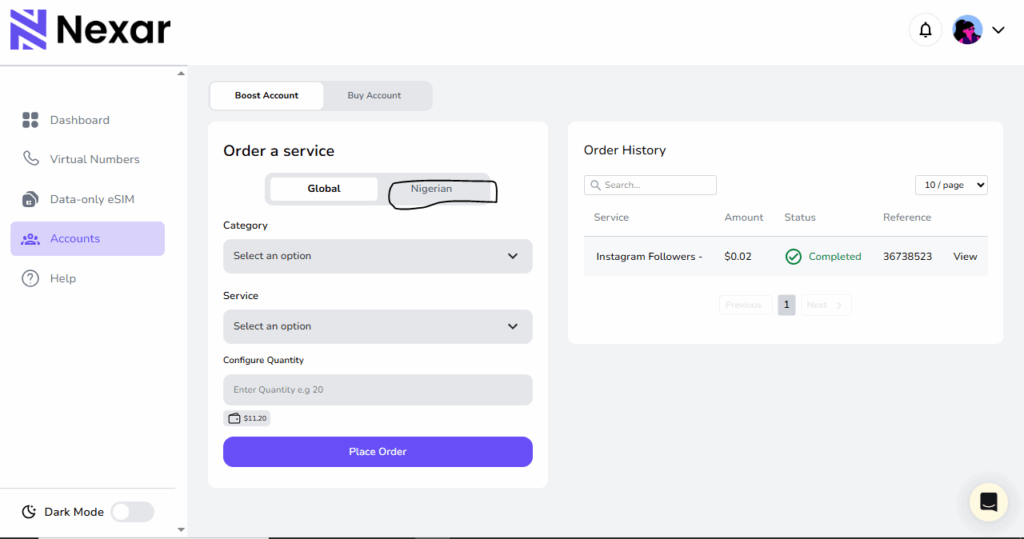The image size is (1024, 539).
Task: Click the Help question mark icon
Action: (x=30, y=278)
